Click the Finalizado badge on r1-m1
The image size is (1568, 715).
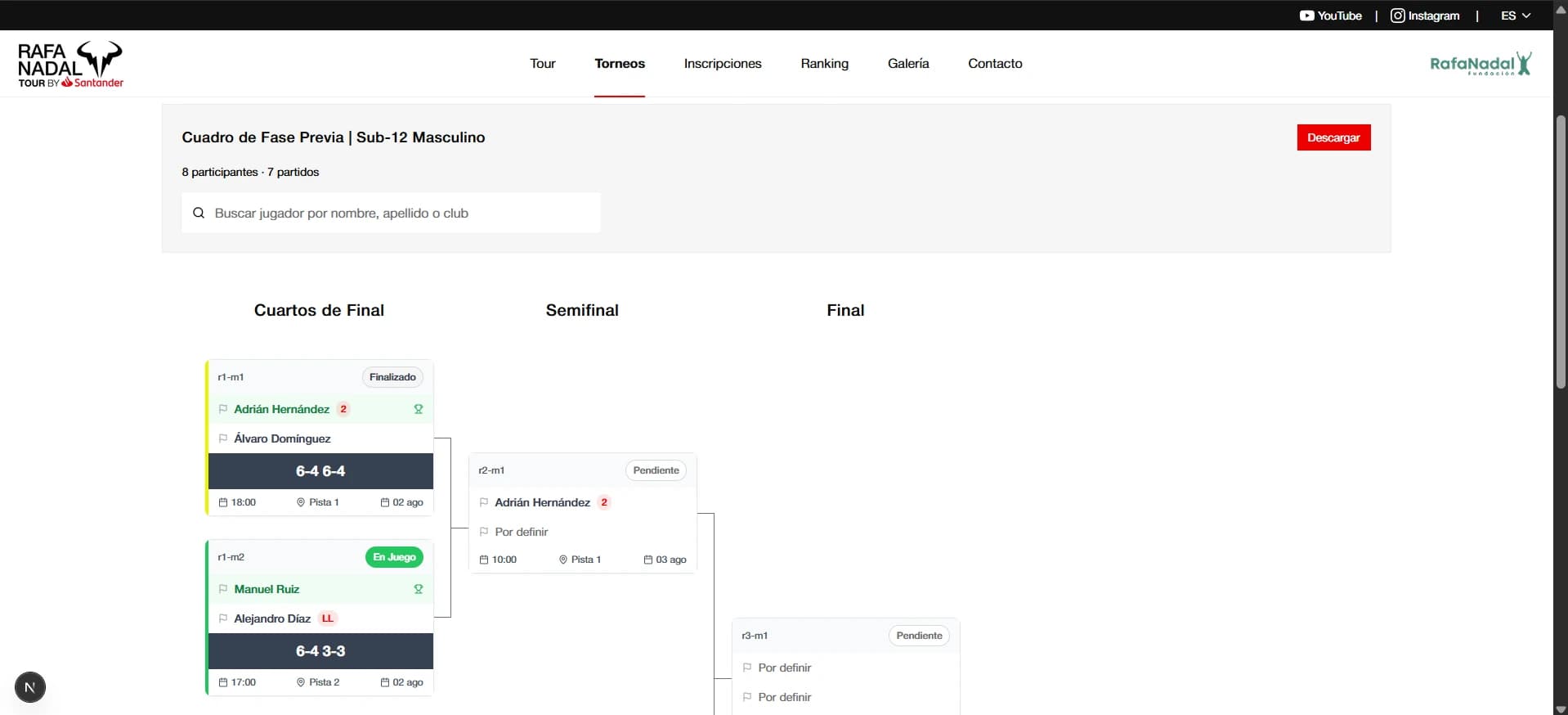tap(392, 377)
